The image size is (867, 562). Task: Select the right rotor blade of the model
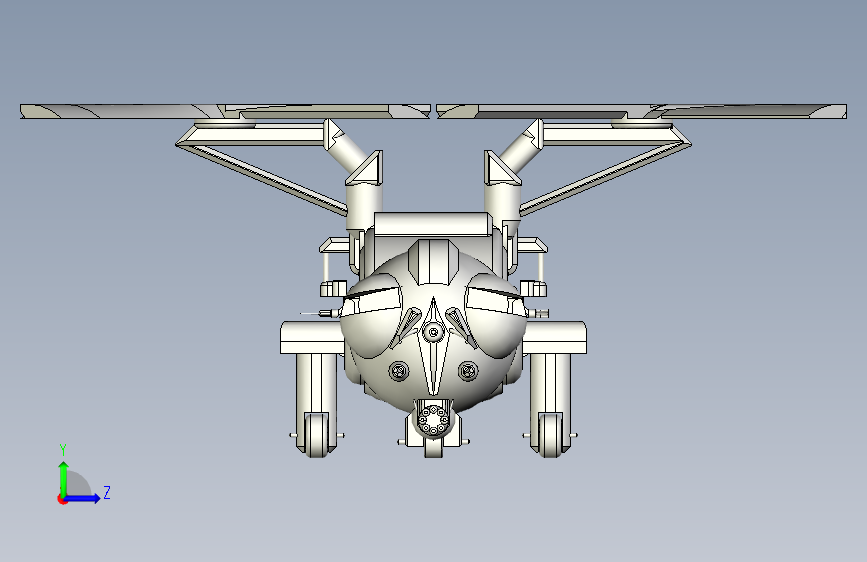[641, 111]
